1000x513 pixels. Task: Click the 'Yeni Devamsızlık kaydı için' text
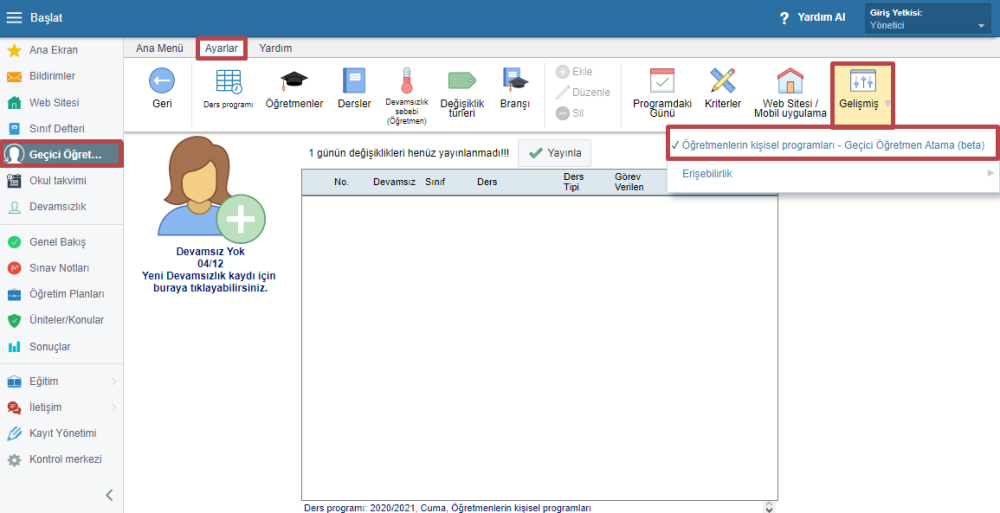click(x=210, y=276)
